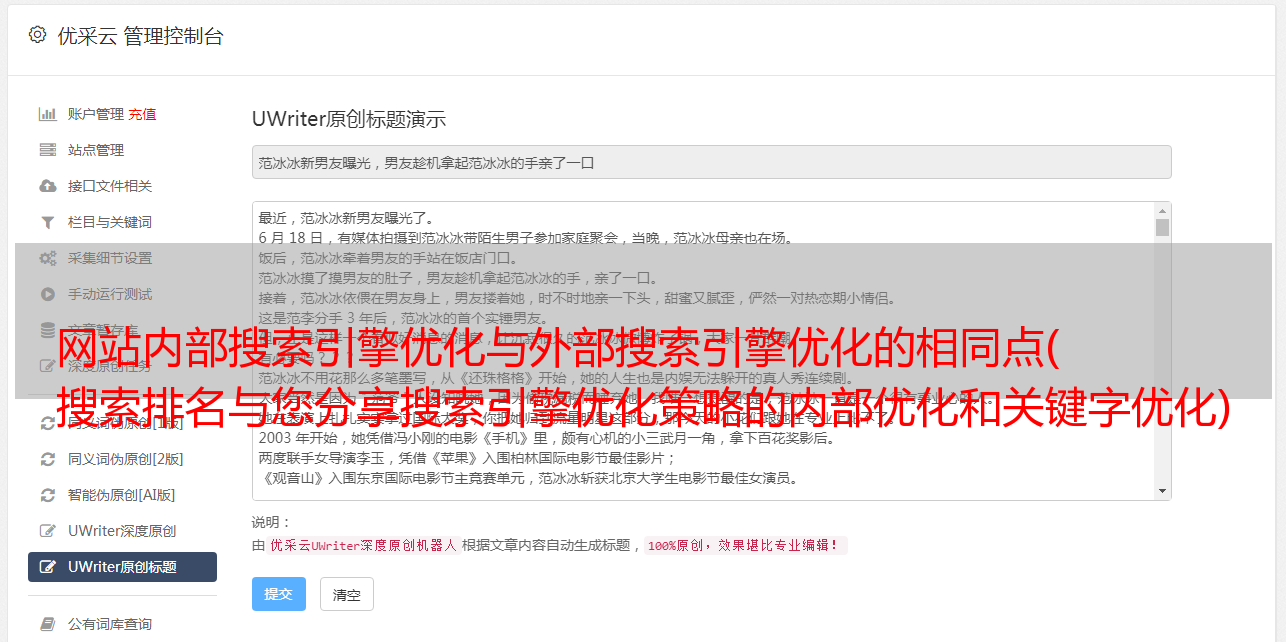Select the 站点管理 server icon
The height and width of the screenshot is (642, 1286).
click(47, 150)
